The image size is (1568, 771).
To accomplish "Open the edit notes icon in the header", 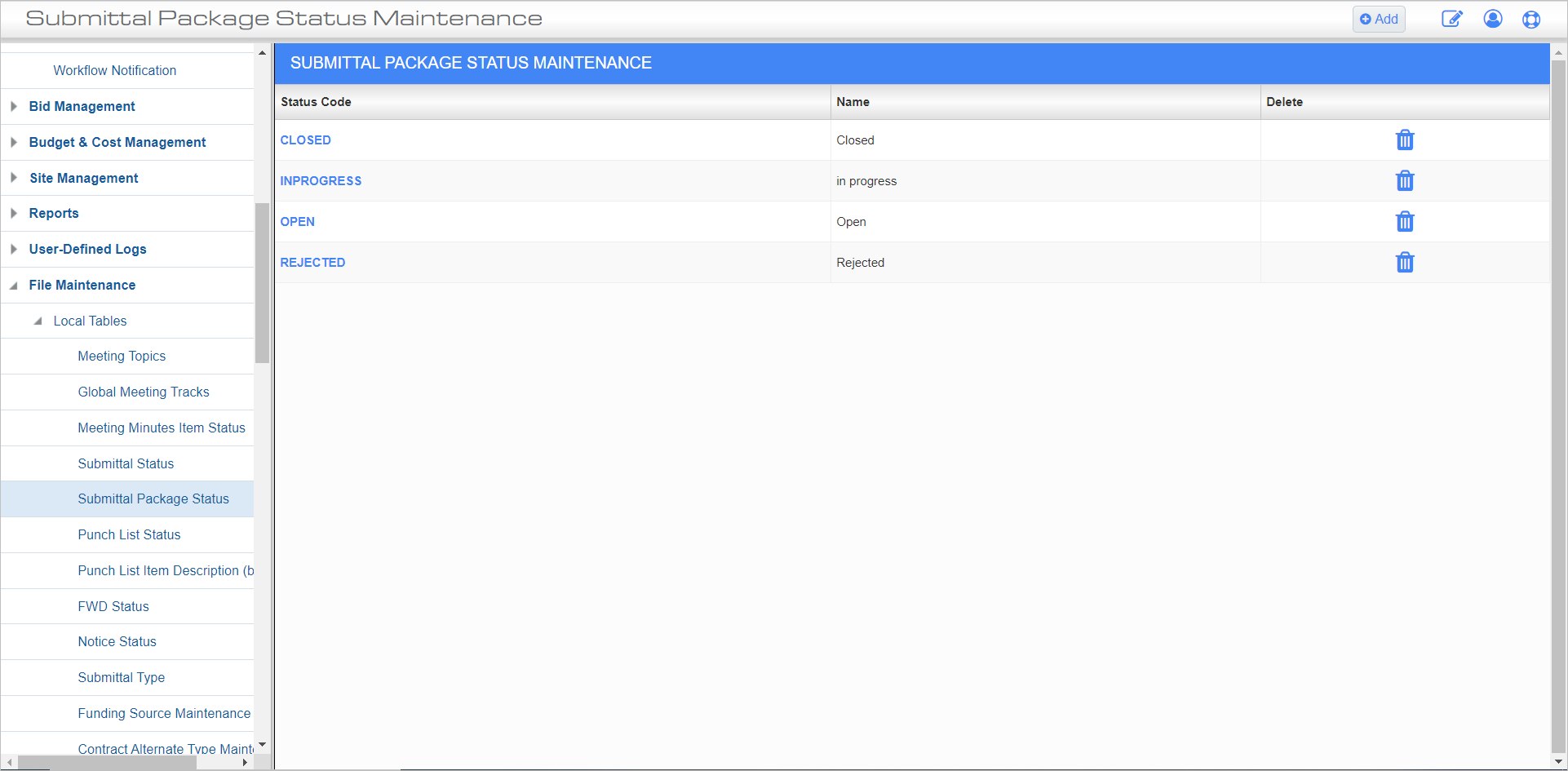I will [1452, 19].
